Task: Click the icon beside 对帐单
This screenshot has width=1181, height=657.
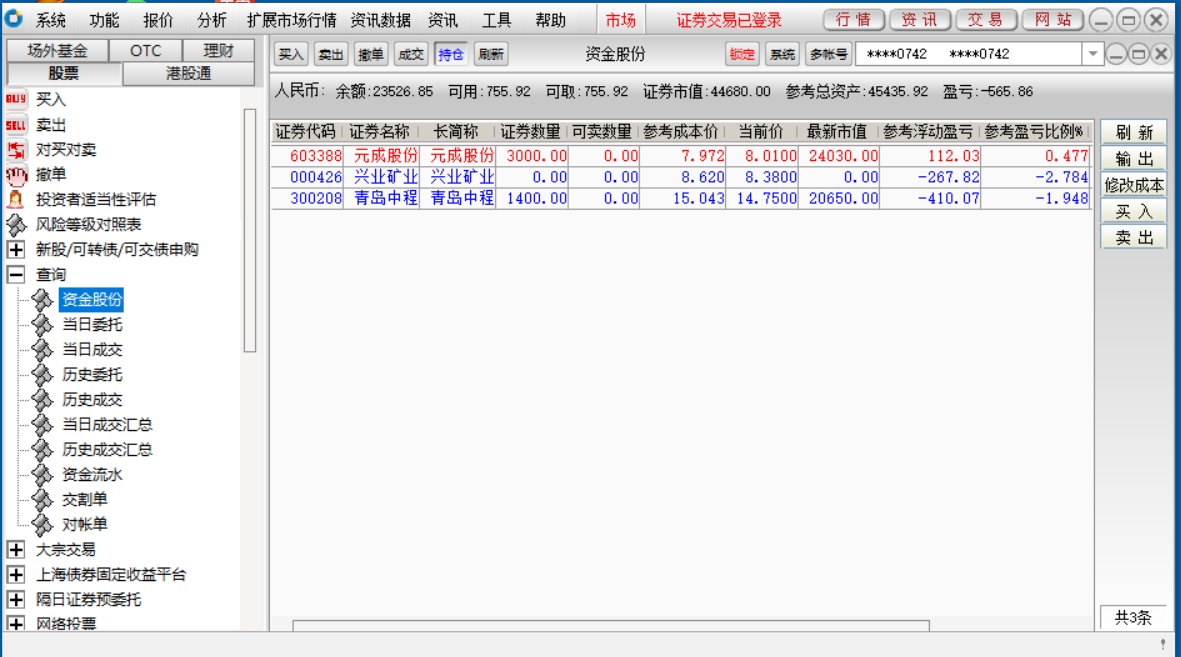Action: point(43,524)
